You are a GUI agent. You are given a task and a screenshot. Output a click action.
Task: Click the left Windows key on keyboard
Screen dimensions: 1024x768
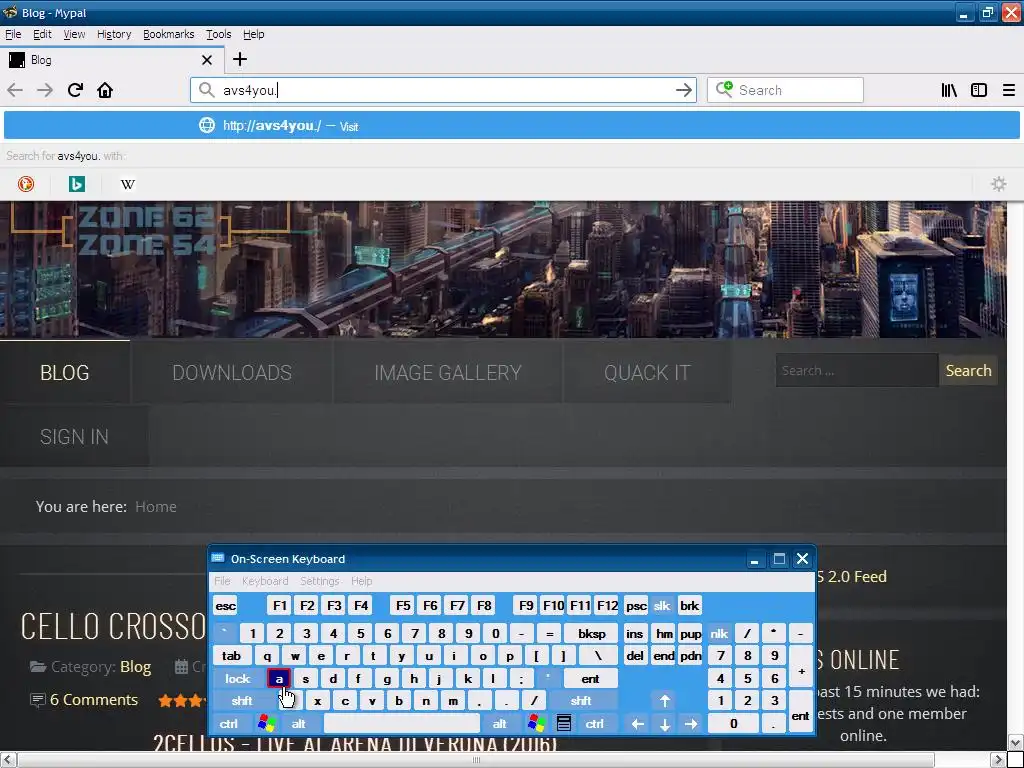(x=266, y=723)
